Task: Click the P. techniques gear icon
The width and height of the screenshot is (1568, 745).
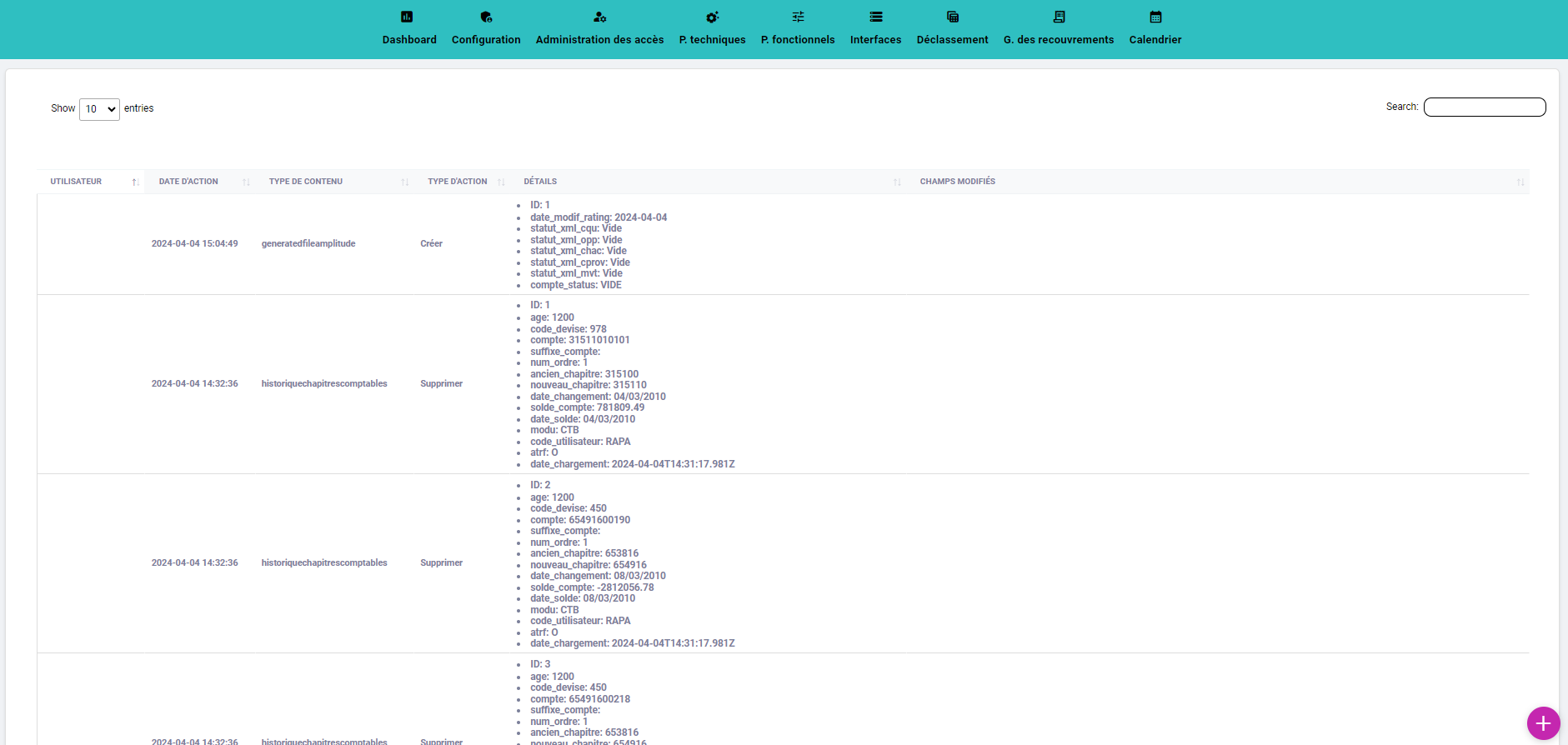Action: point(712,17)
